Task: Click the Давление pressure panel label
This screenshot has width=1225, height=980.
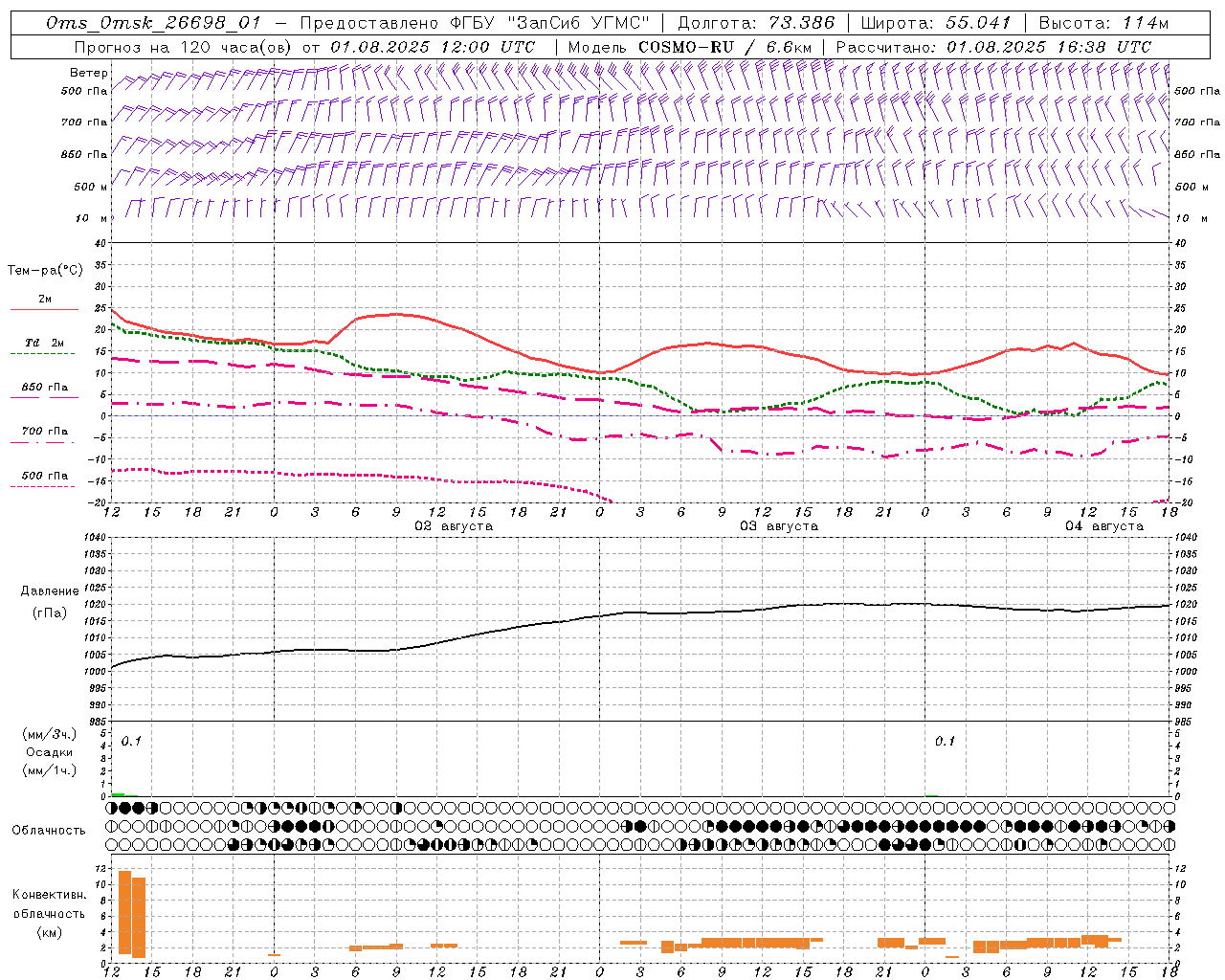Action: 50,591
